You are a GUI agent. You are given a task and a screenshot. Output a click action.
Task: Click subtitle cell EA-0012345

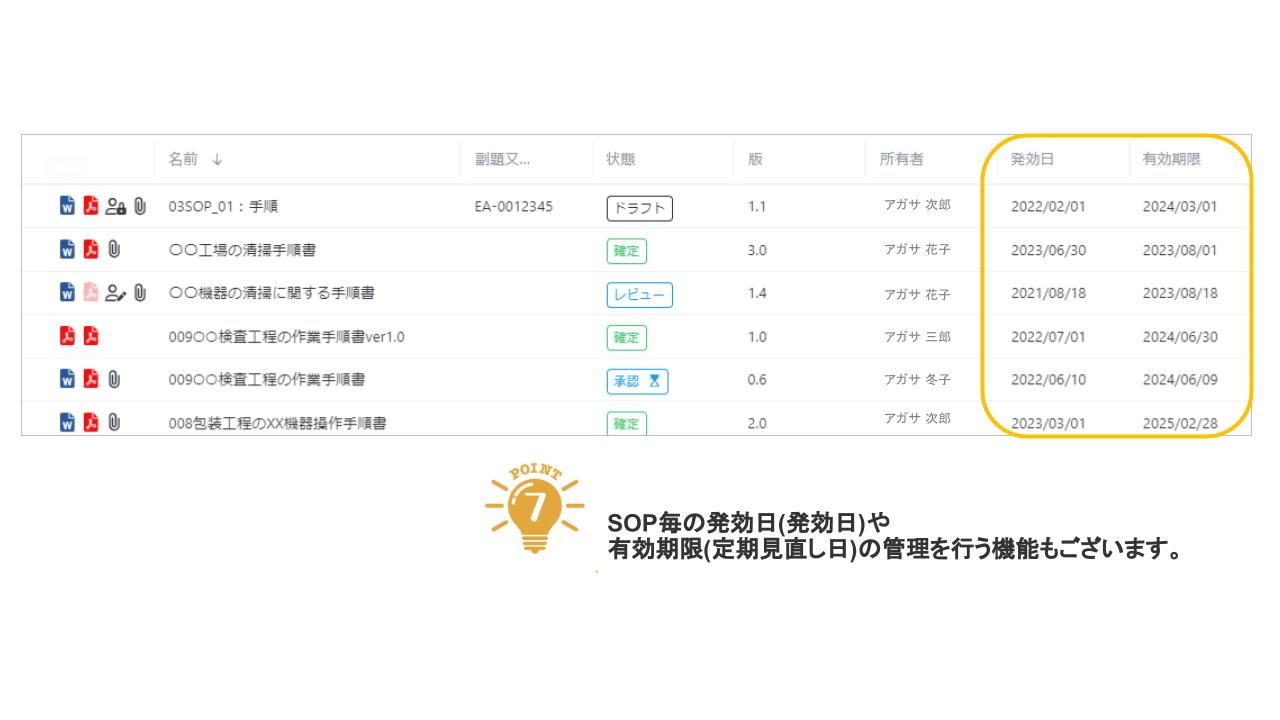[513, 207]
